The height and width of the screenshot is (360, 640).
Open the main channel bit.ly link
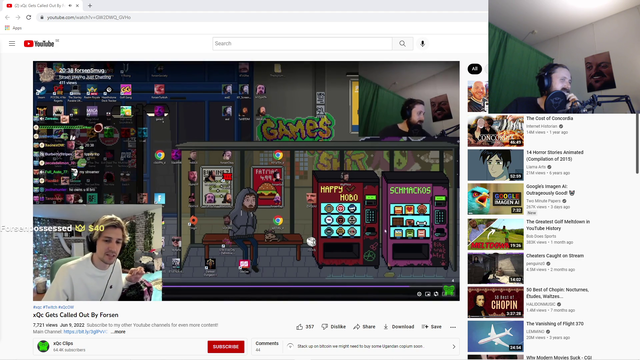click(x=85, y=332)
